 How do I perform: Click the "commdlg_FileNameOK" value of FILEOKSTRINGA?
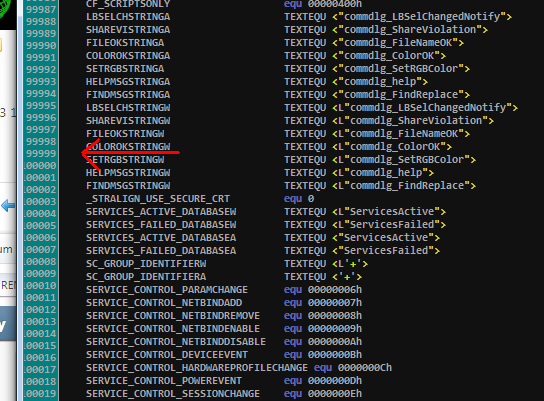[398, 43]
